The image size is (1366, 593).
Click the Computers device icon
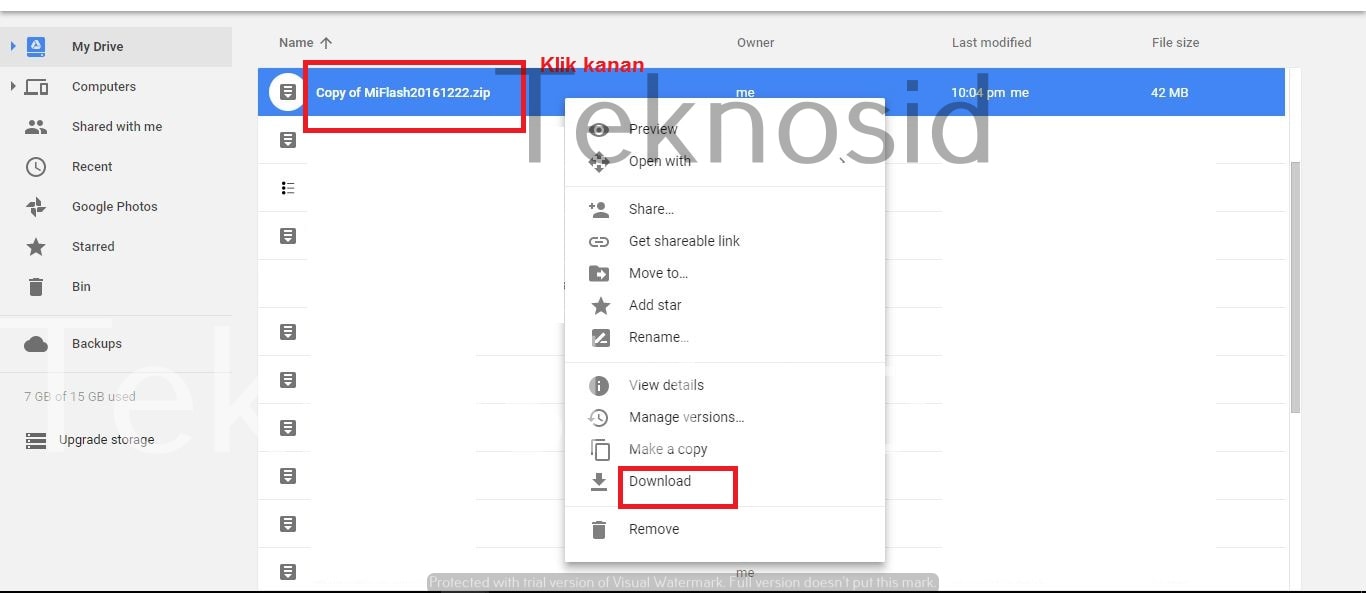36,87
